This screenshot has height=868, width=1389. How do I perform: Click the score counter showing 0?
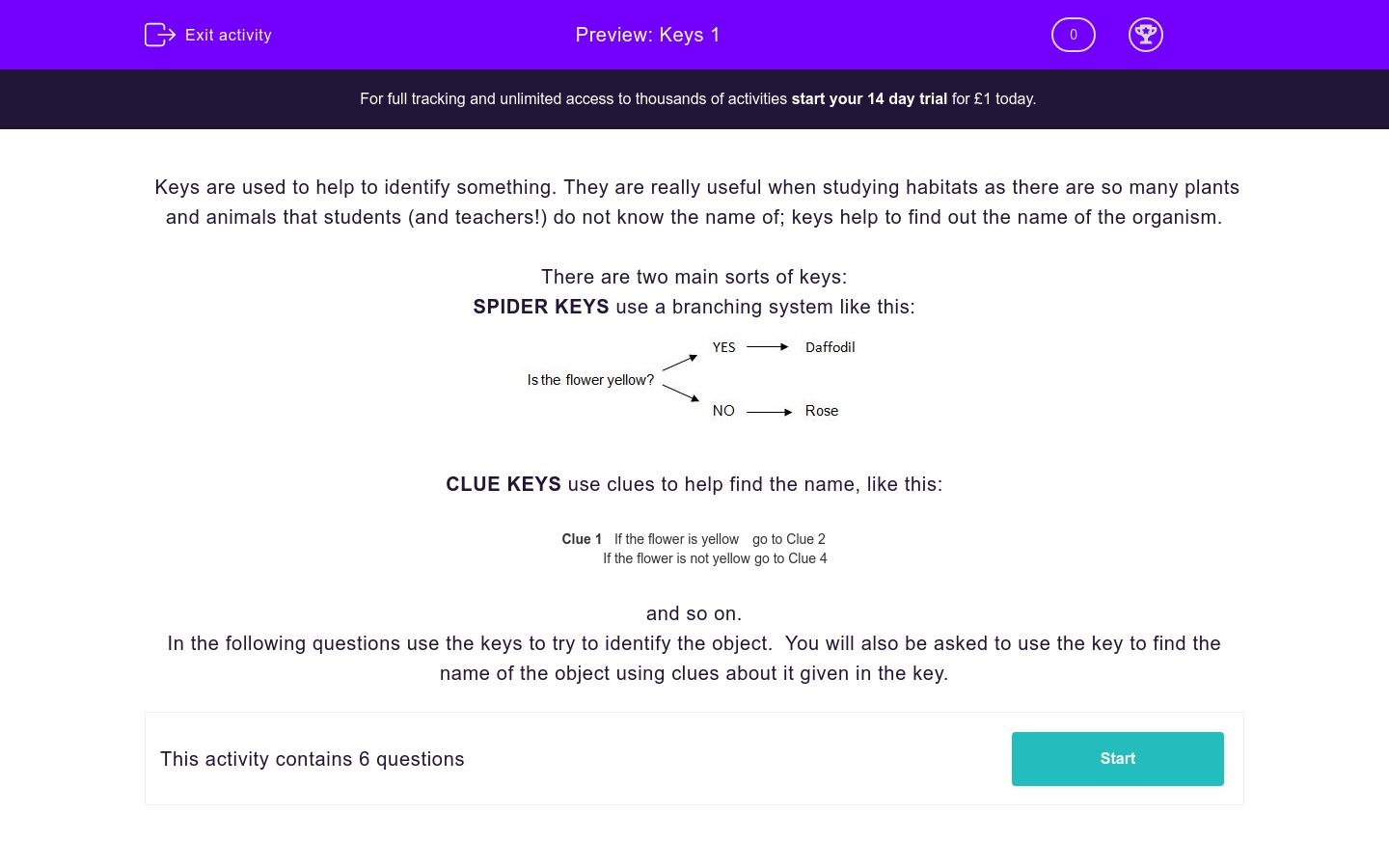tap(1073, 35)
